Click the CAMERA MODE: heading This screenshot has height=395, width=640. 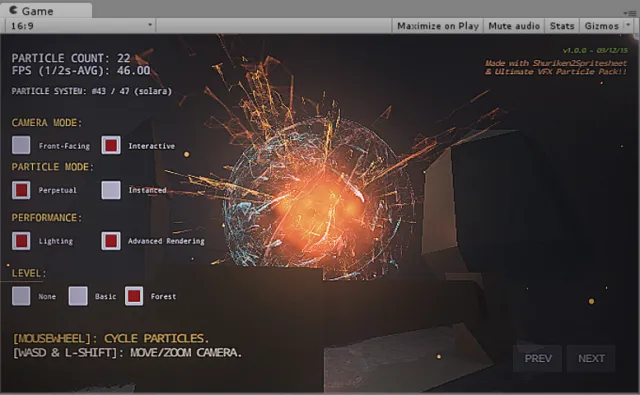pyautogui.click(x=47, y=123)
